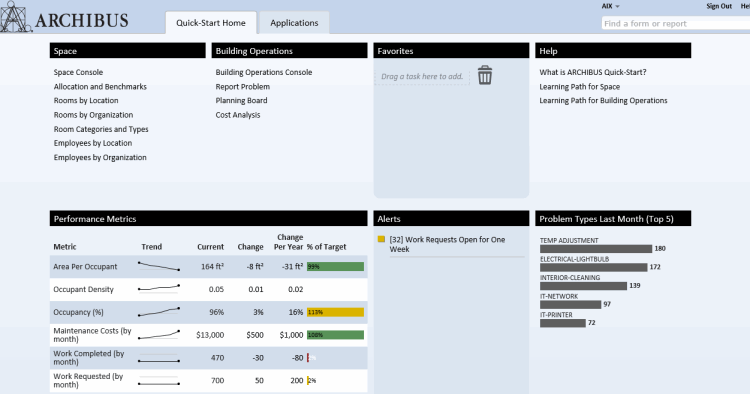750x394 pixels.
Task: Switch to the Applications tab
Action: click(x=294, y=23)
